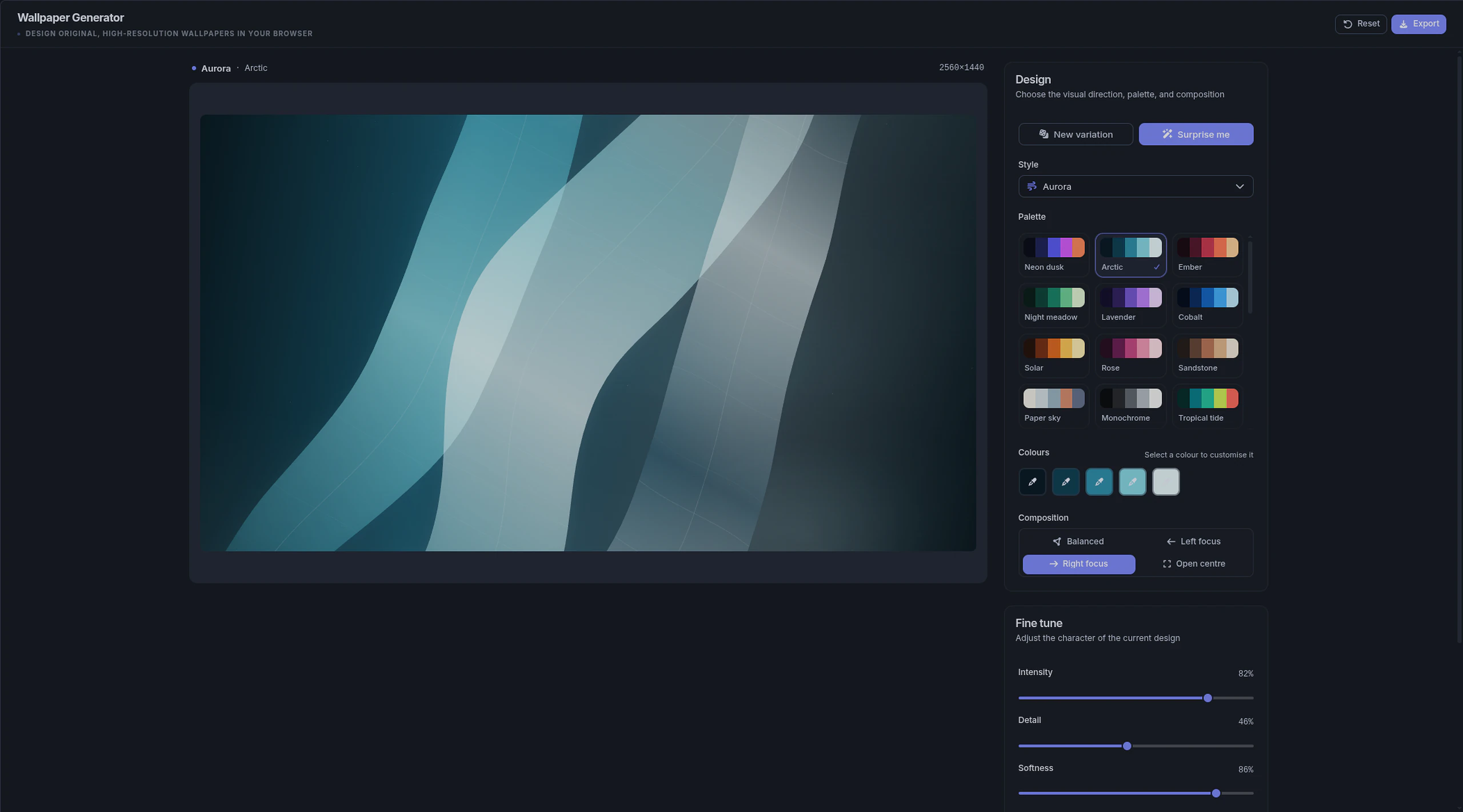
Task: Apply the Rose palette
Action: [1130, 355]
